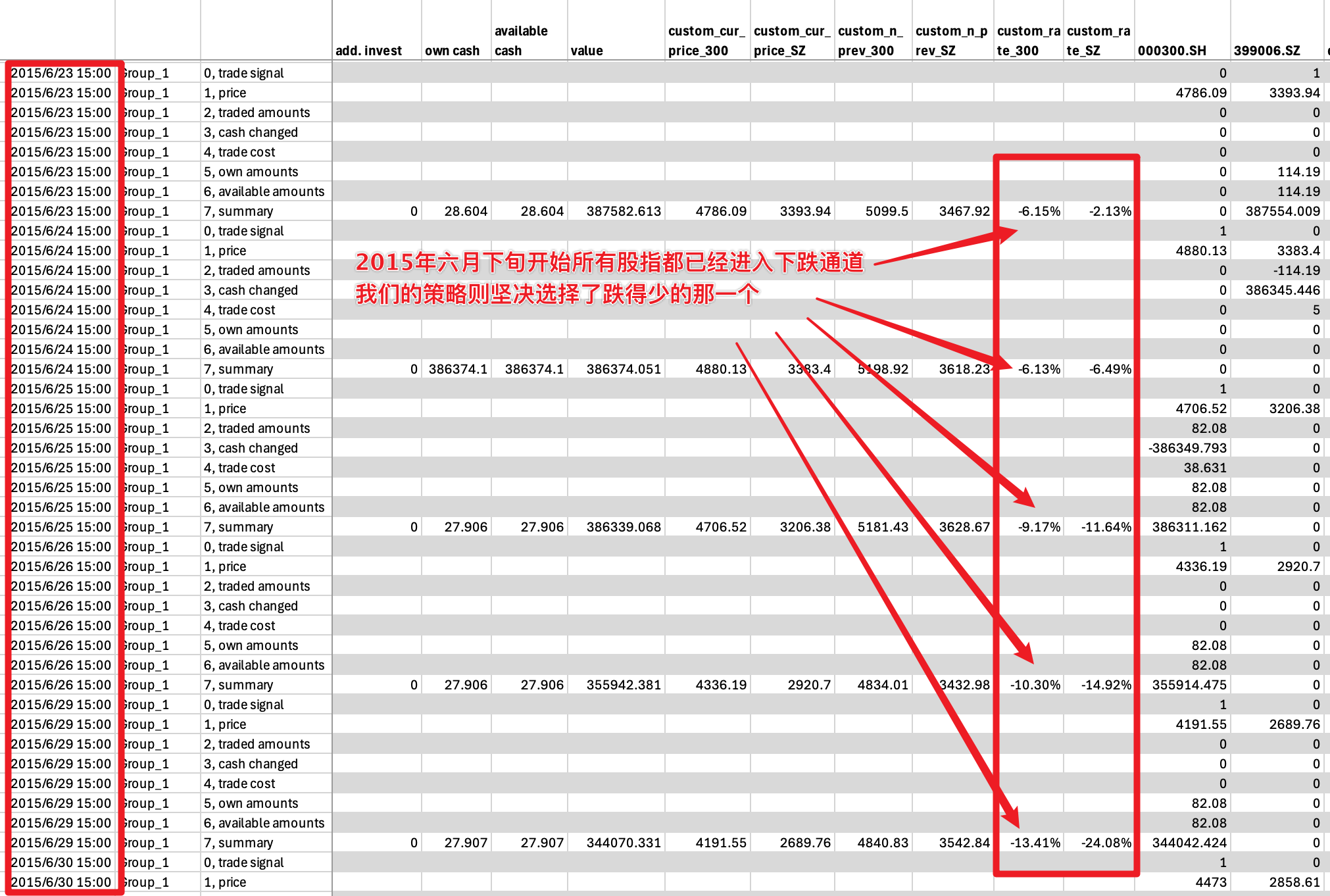Click '2, traded amounts' label for 2015/6/24

257,270
